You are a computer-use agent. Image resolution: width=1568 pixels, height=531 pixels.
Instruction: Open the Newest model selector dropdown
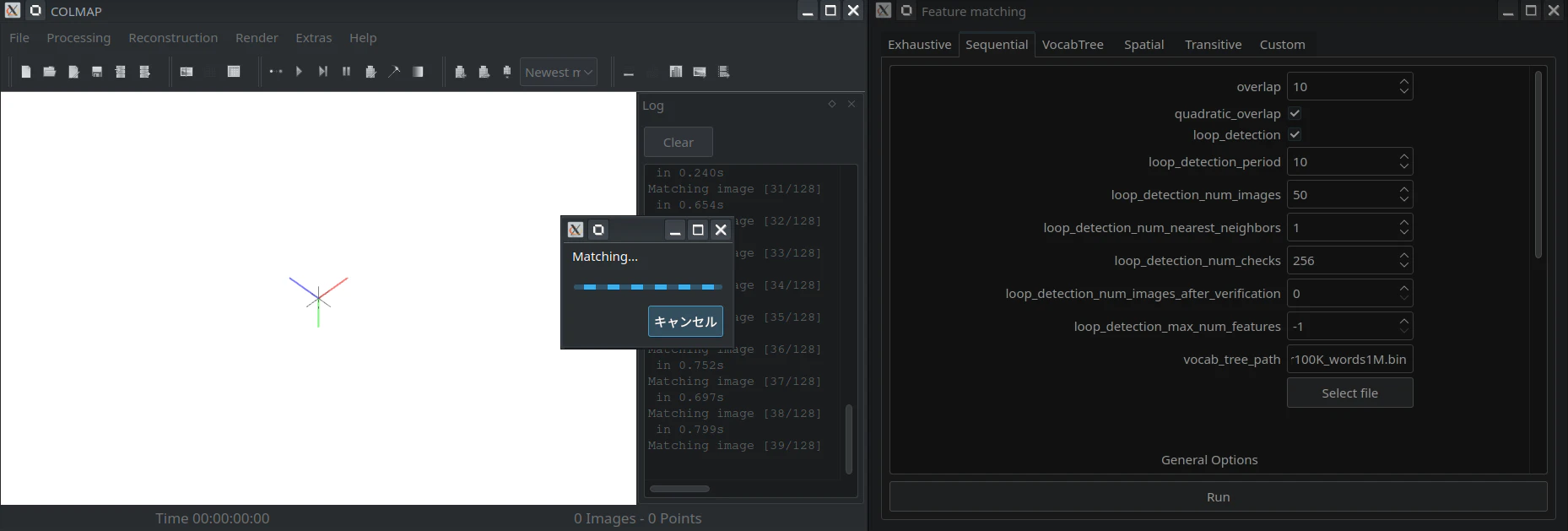click(559, 73)
